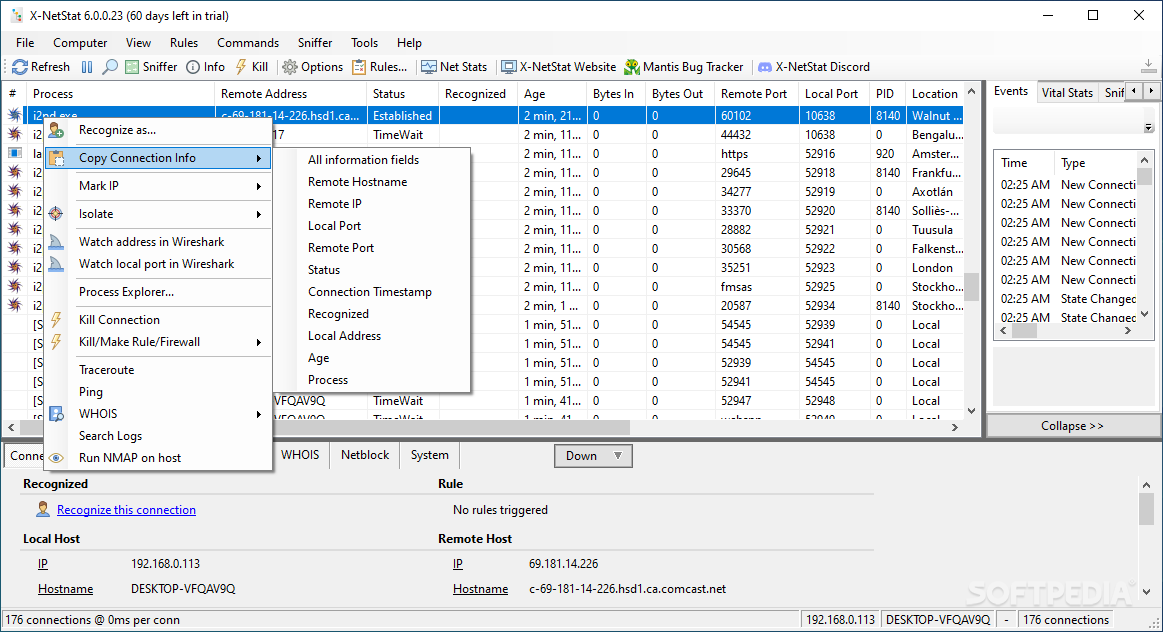The height and width of the screenshot is (632, 1163).
Task: Sort by the Remote Port column header
Action: 757,93
